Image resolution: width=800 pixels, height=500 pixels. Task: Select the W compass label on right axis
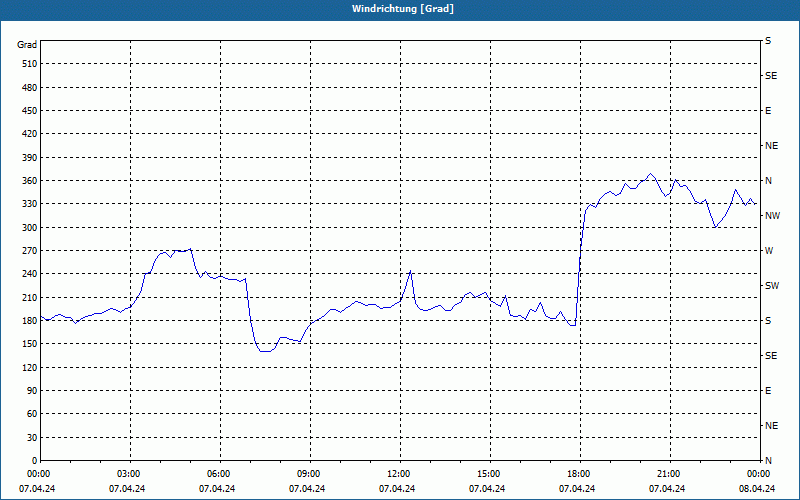click(769, 251)
